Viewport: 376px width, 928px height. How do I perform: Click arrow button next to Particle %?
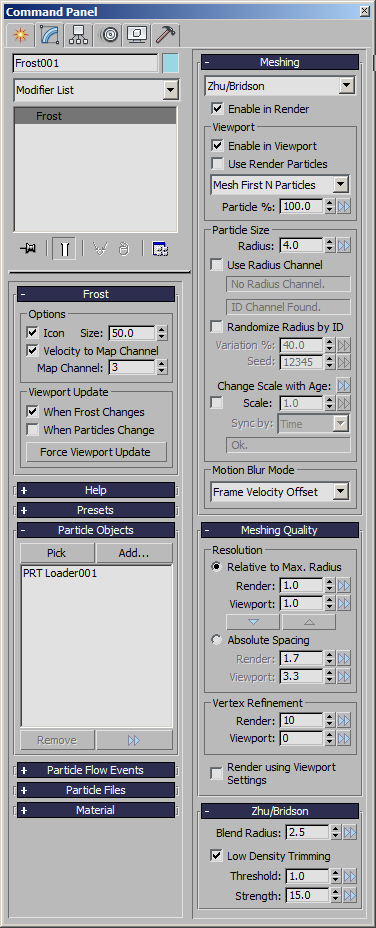(x=344, y=207)
